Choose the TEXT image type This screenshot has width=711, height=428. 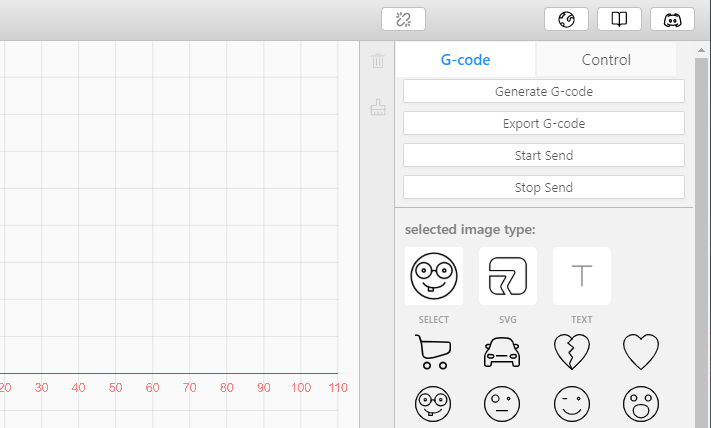(x=582, y=276)
